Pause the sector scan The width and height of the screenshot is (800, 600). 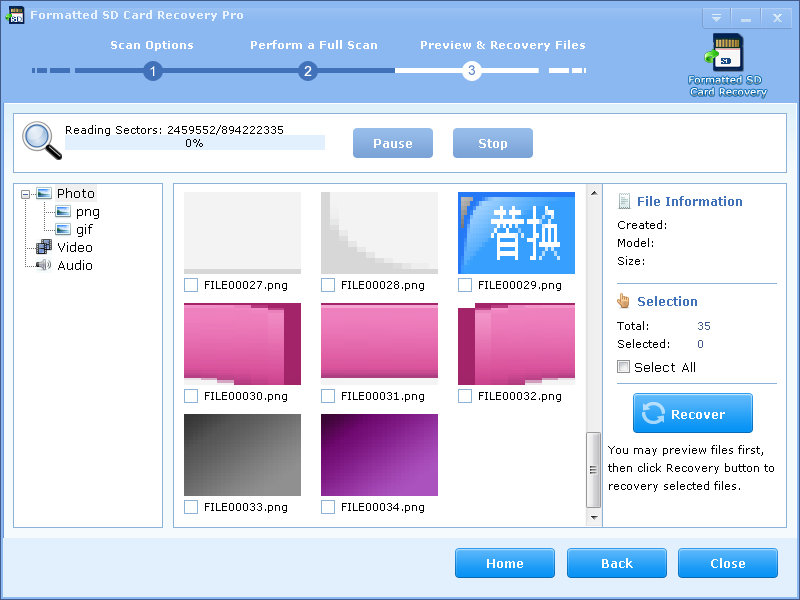392,143
